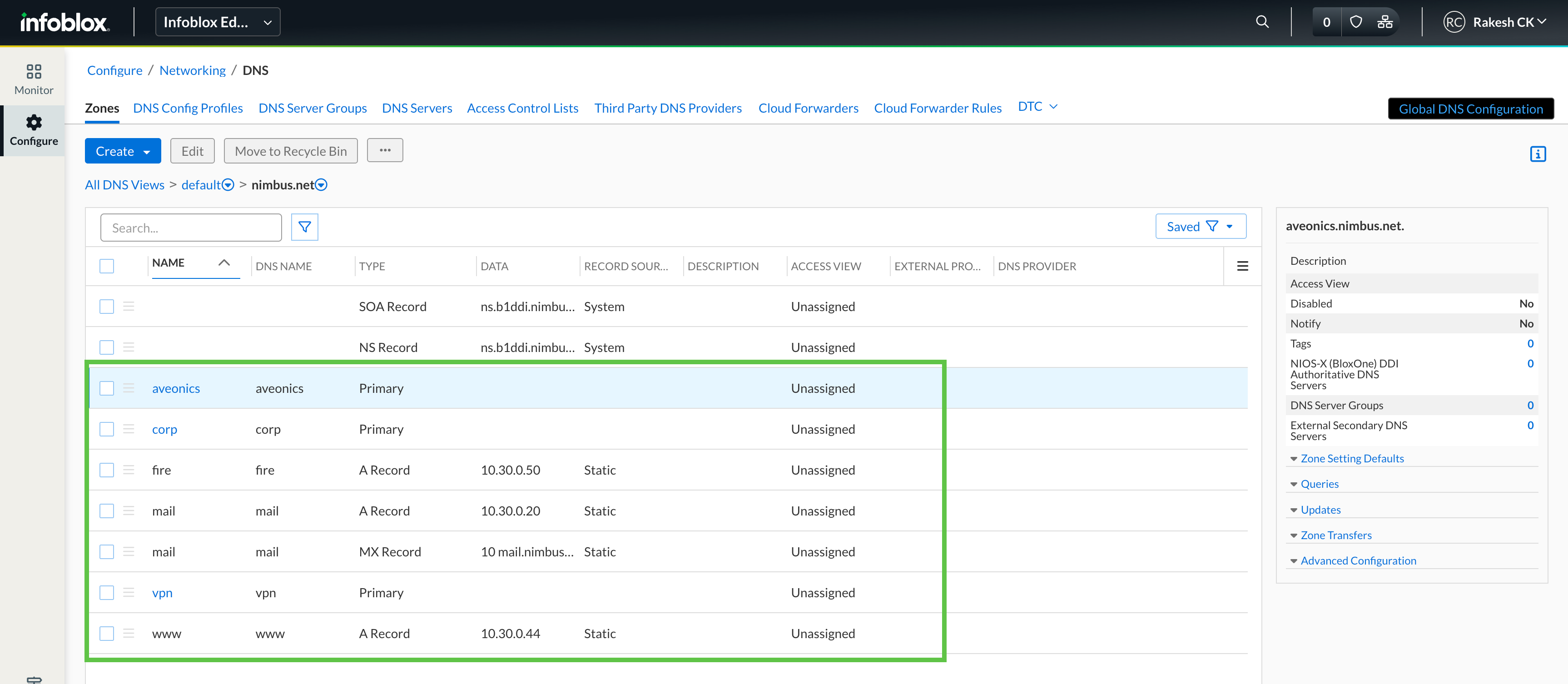Toggle the select-all header checkbox
This screenshot has height=684, width=1568.
coord(107,266)
